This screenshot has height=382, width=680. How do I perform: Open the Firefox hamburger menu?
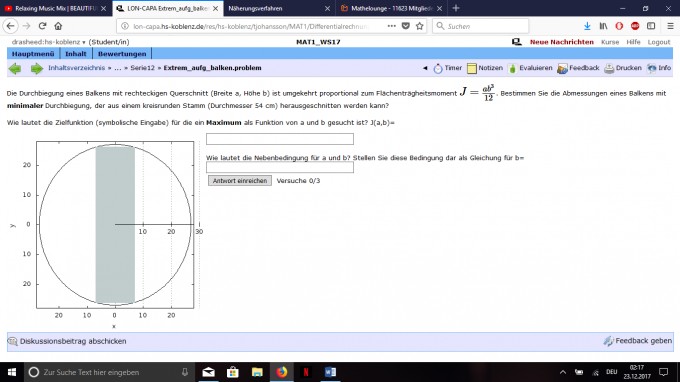[x=670, y=26]
